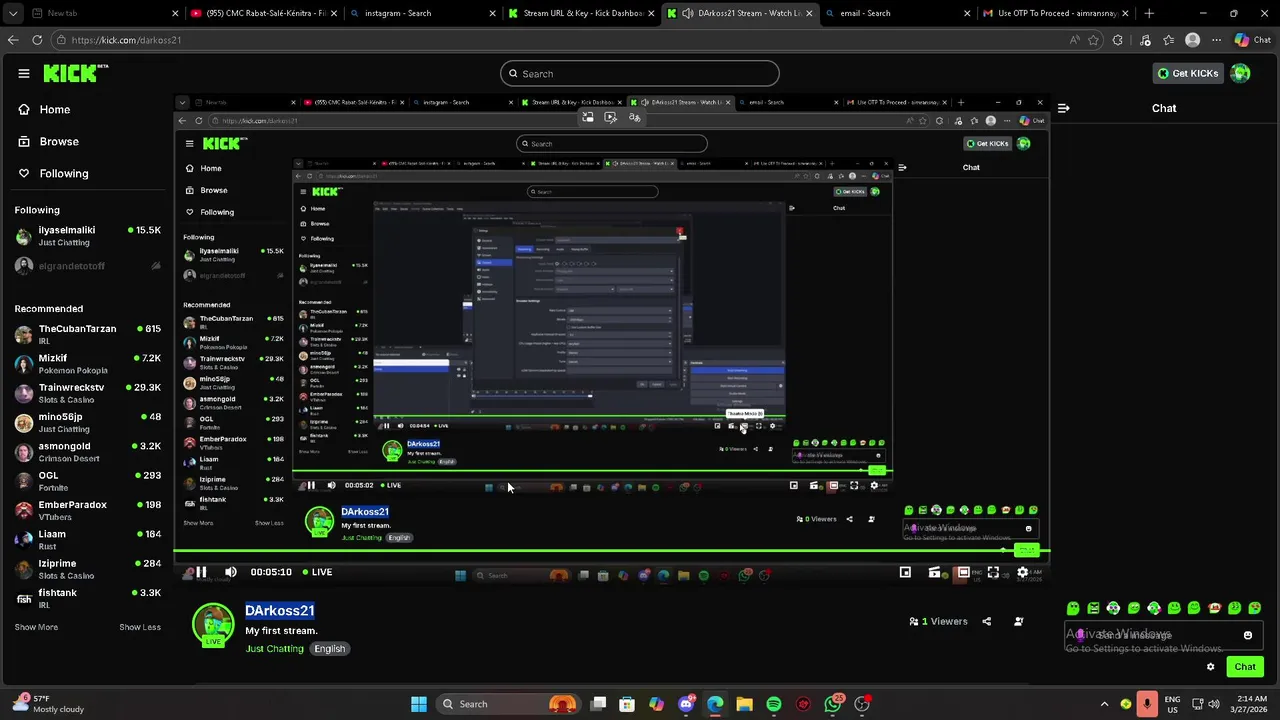
Task: Open Liaam recommended channel
Action: coord(88,540)
